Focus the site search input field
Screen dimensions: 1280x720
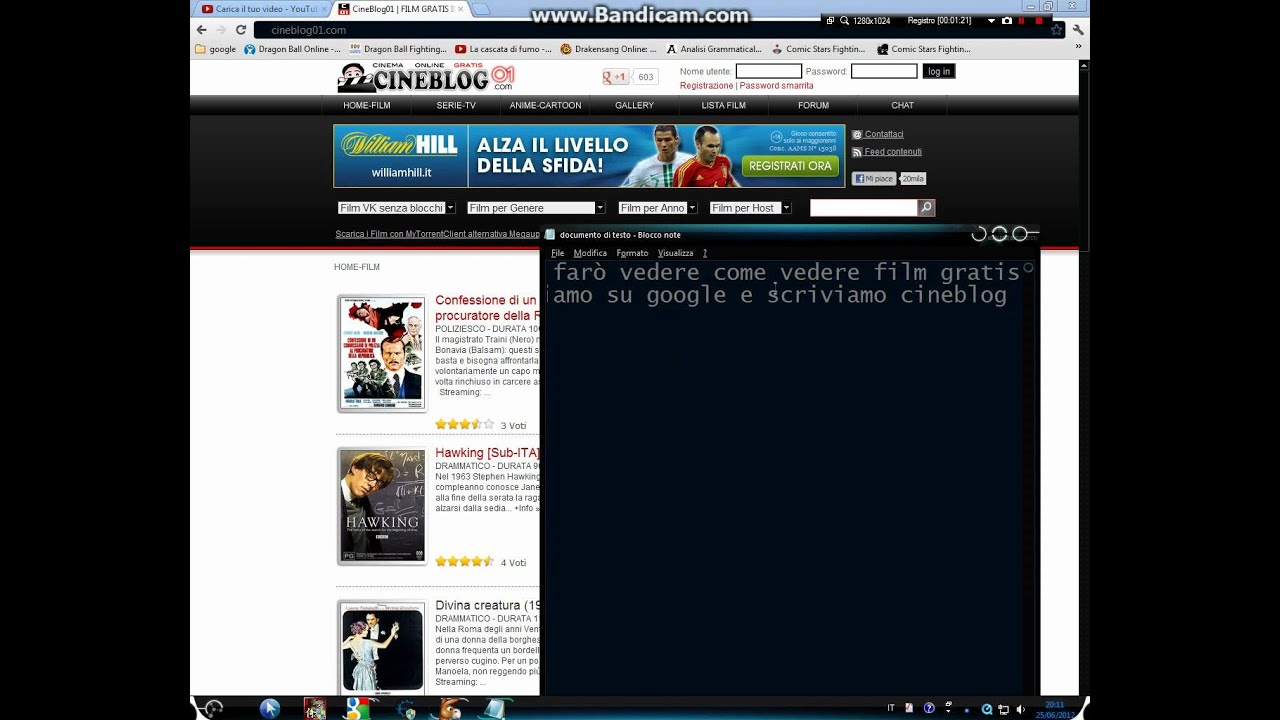(x=863, y=208)
